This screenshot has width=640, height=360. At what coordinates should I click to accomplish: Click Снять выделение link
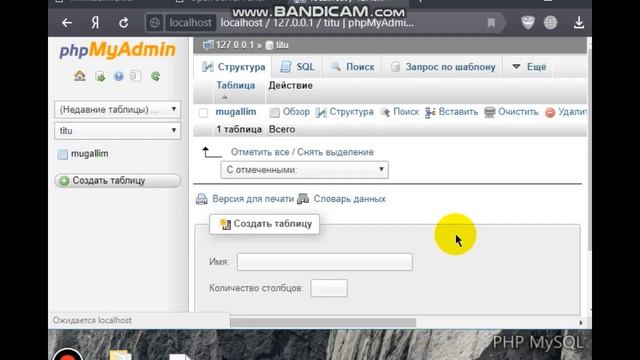335,152
